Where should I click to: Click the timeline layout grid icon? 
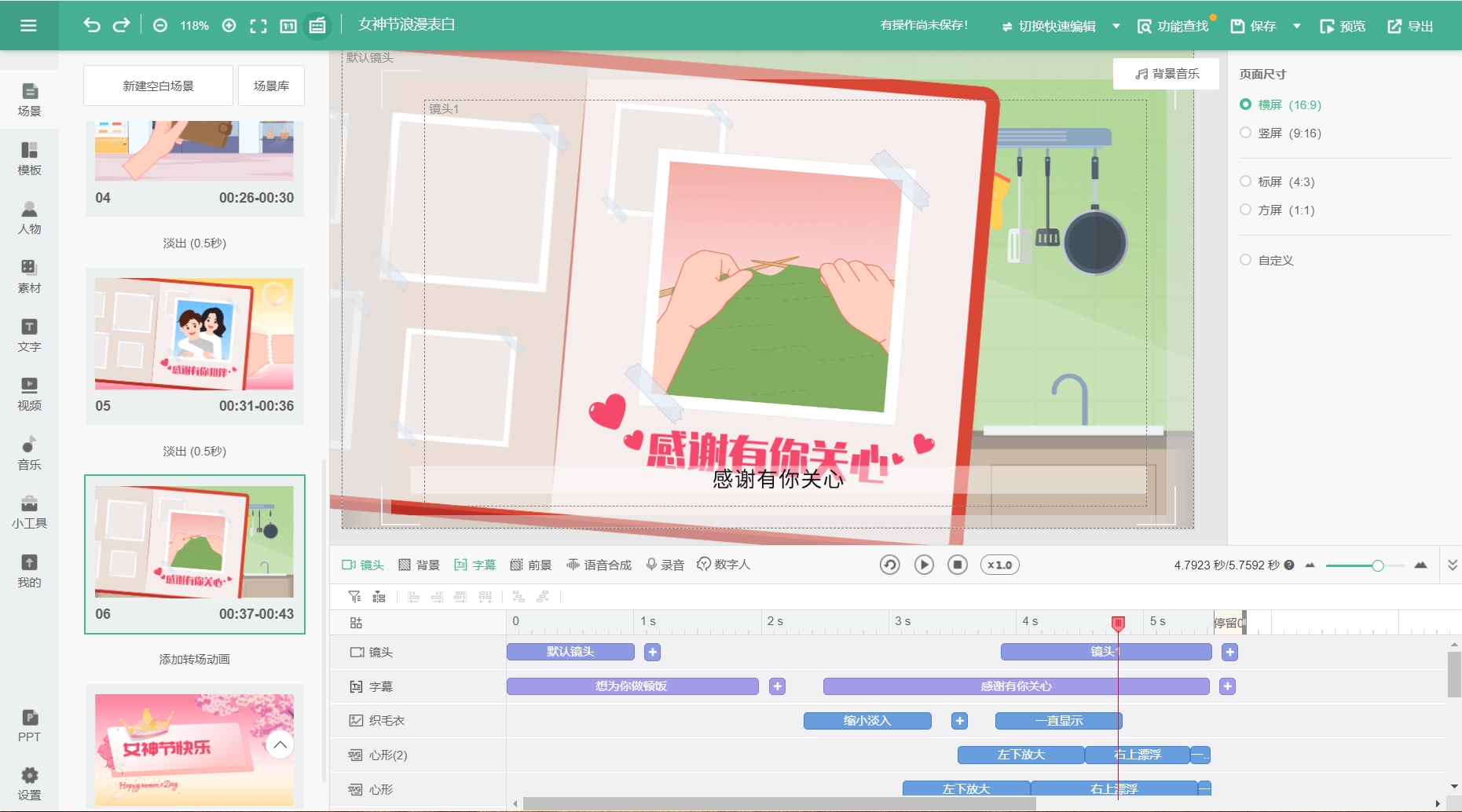point(356,623)
